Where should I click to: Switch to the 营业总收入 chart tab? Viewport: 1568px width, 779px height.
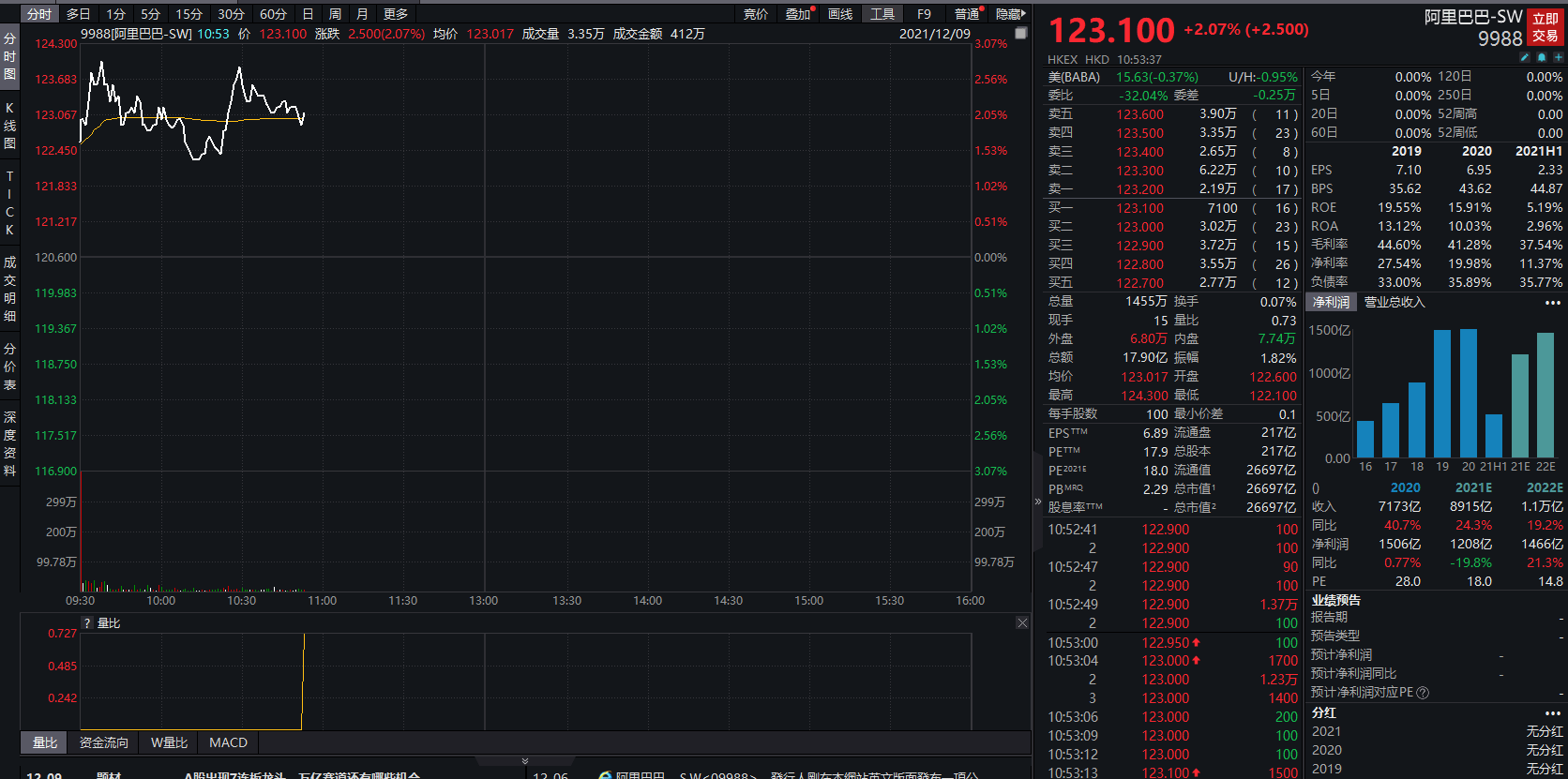pos(1394,302)
